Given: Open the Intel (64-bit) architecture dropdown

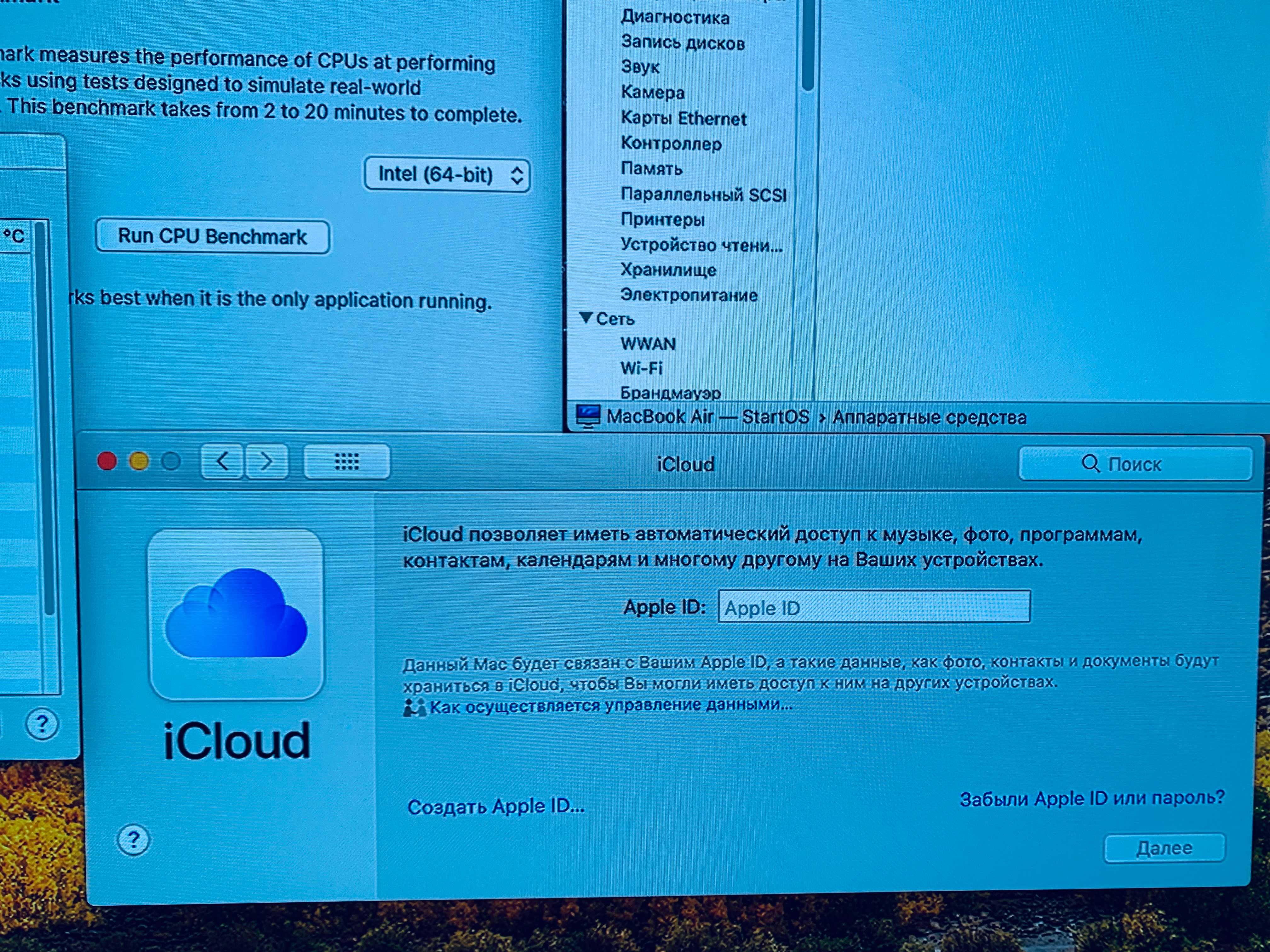Looking at the screenshot, I should 447,174.
